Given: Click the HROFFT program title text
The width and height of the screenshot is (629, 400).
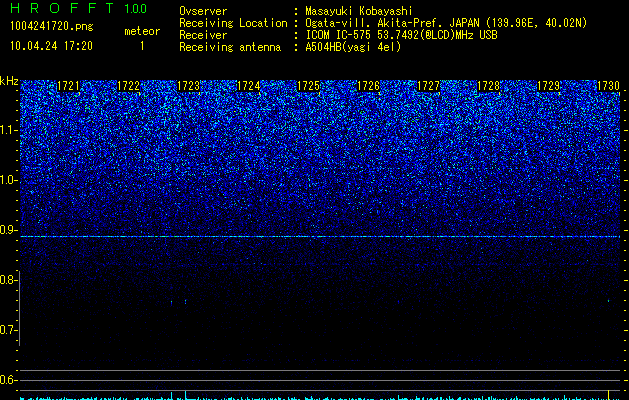Looking at the screenshot, I should click(62, 8).
